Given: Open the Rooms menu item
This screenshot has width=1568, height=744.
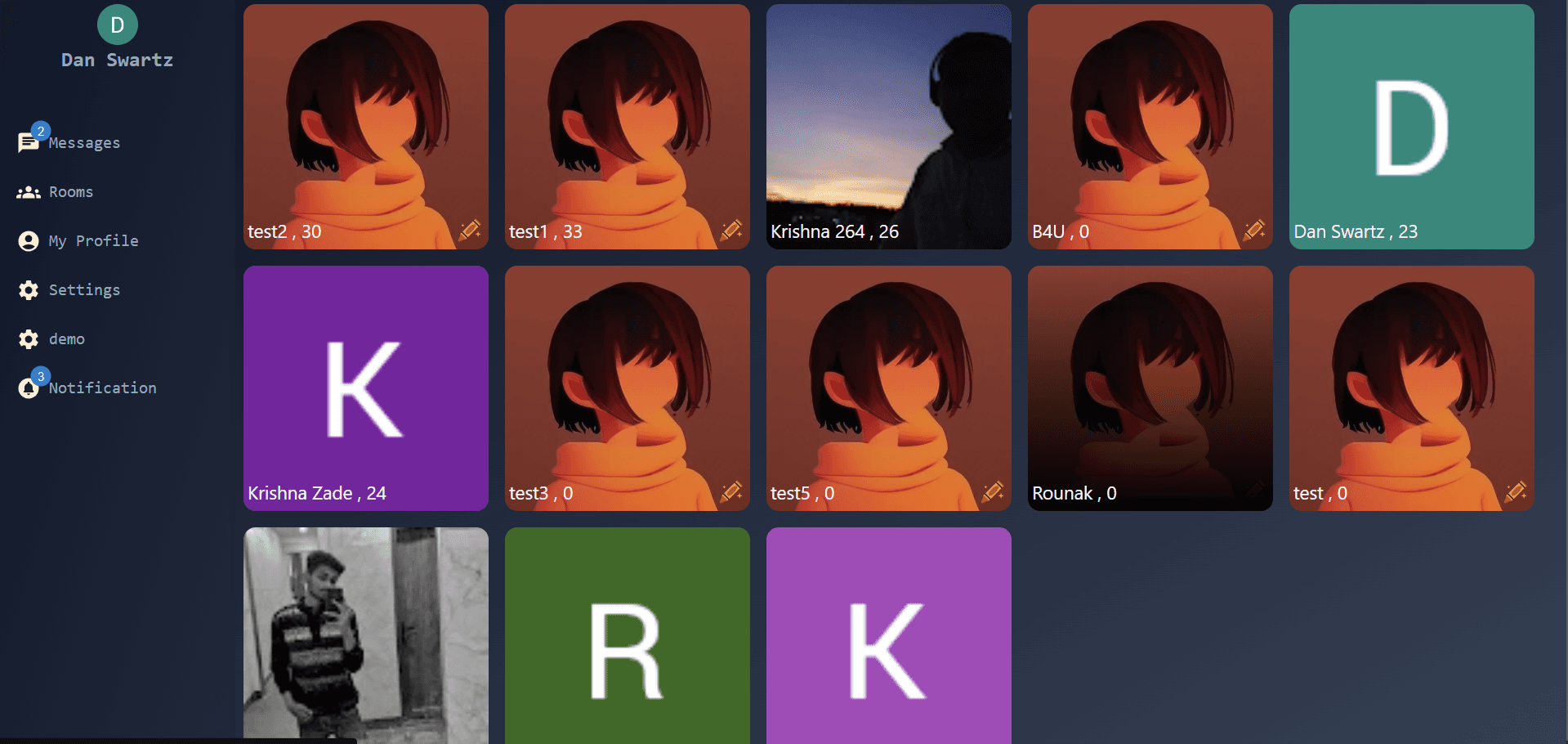Looking at the screenshot, I should [71, 192].
